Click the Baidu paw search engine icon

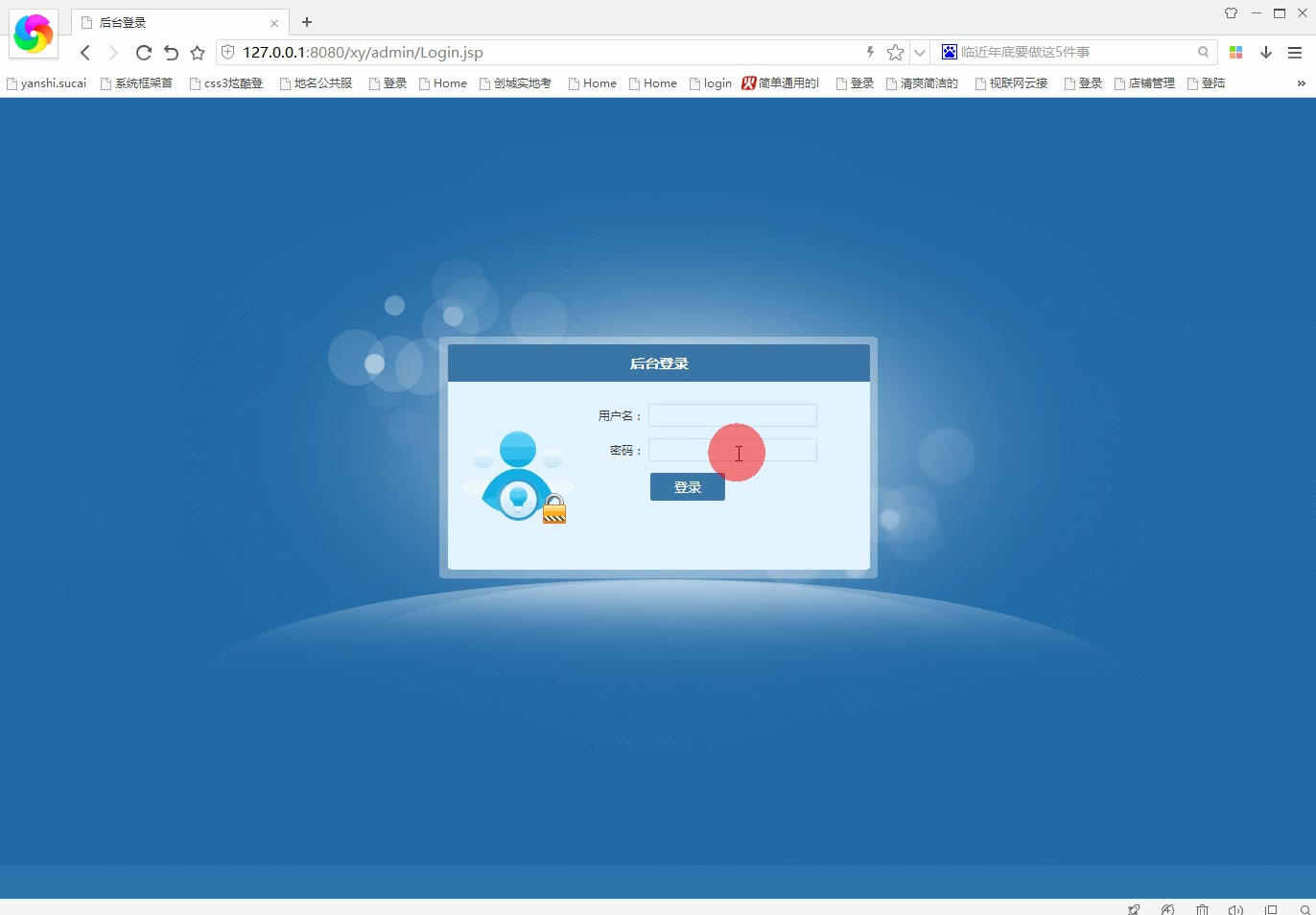(949, 52)
